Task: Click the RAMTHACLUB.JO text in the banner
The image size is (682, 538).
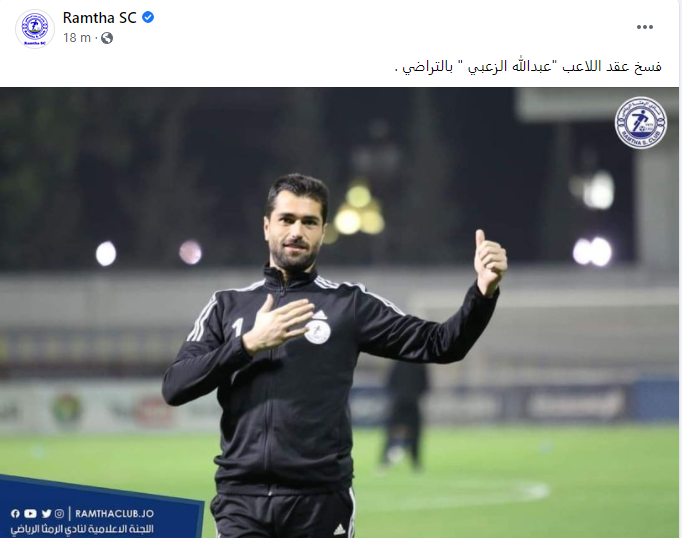Action: click(x=114, y=514)
